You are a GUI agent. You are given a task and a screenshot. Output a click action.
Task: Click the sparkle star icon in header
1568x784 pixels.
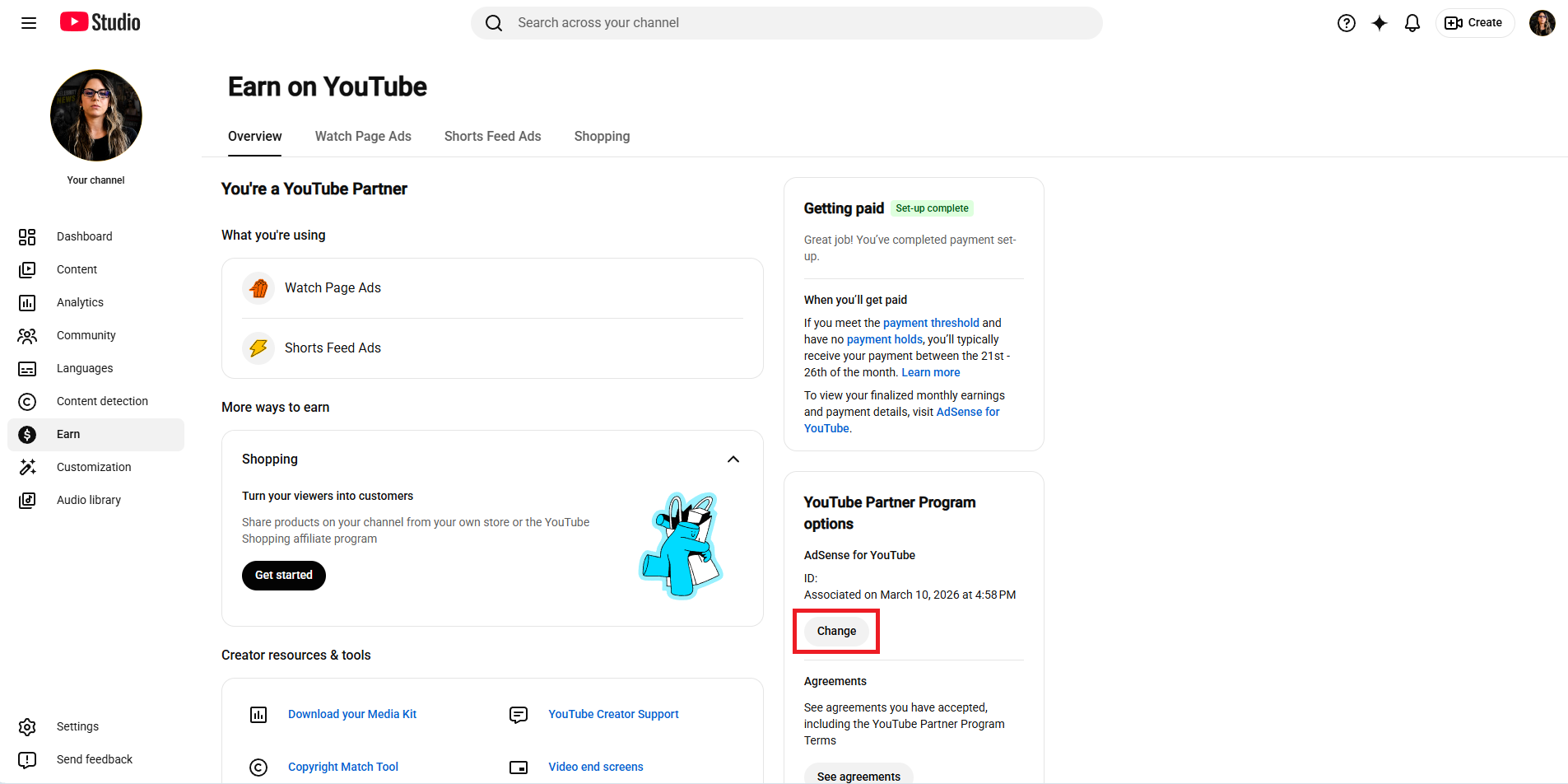pyautogui.click(x=1380, y=23)
